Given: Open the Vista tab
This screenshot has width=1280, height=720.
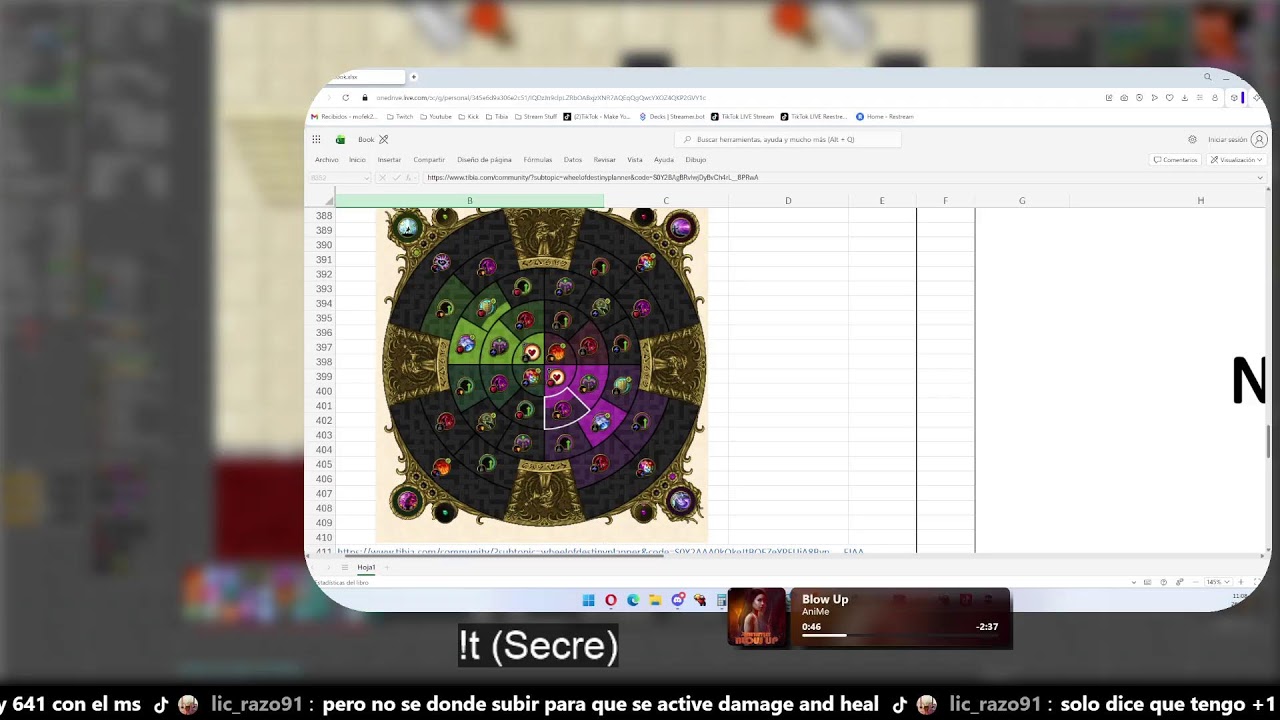Looking at the screenshot, I should click(x=635, y=160).
